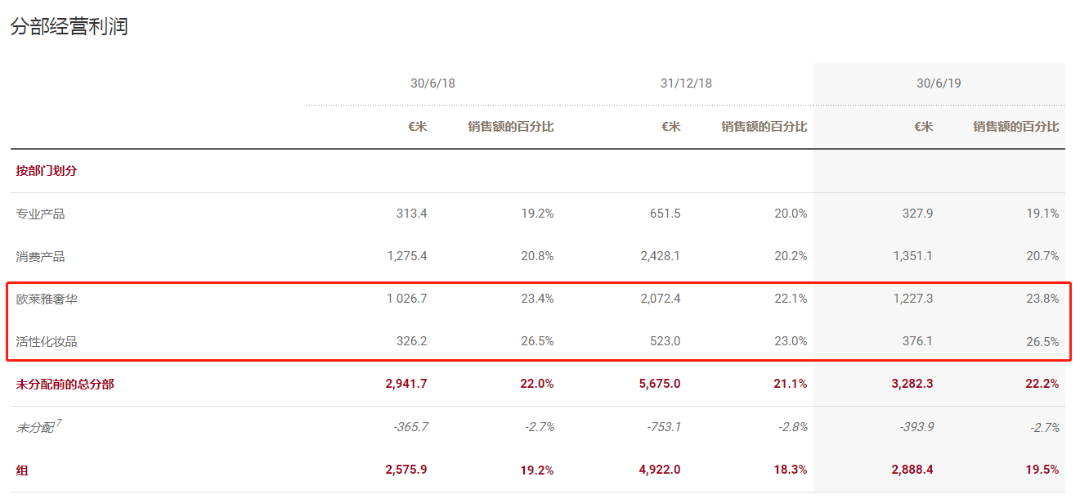Select the 5,675.0 total value
This screenshot has height=504, width=1080.
658,384
